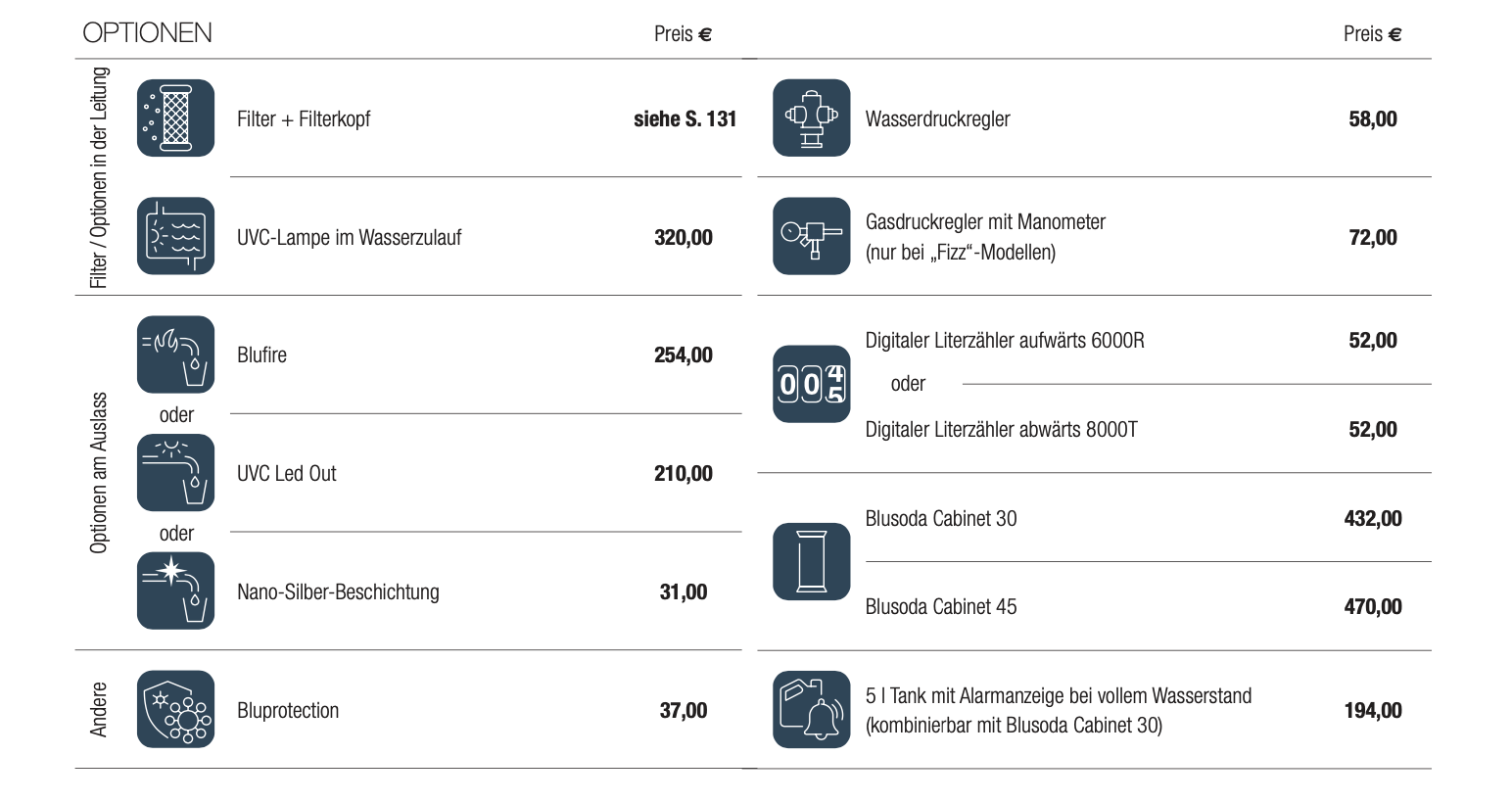Click the 'Optionen am Auslass' vertical label
1512x803 pixels.
point(99,473)
